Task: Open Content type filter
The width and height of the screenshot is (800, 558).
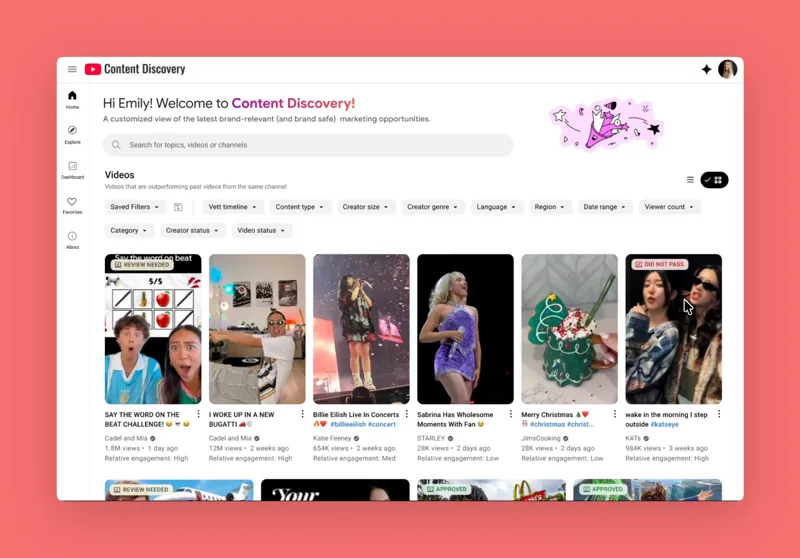Action: click(299, 207)
